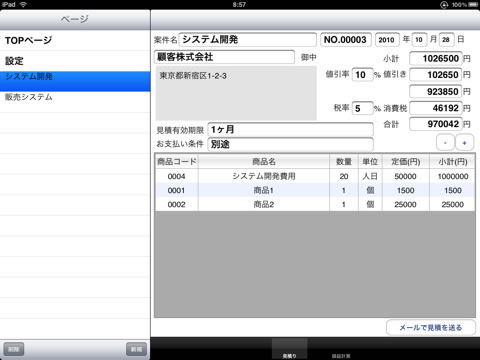Select the 商品1 row in item table

coord(315,190)
